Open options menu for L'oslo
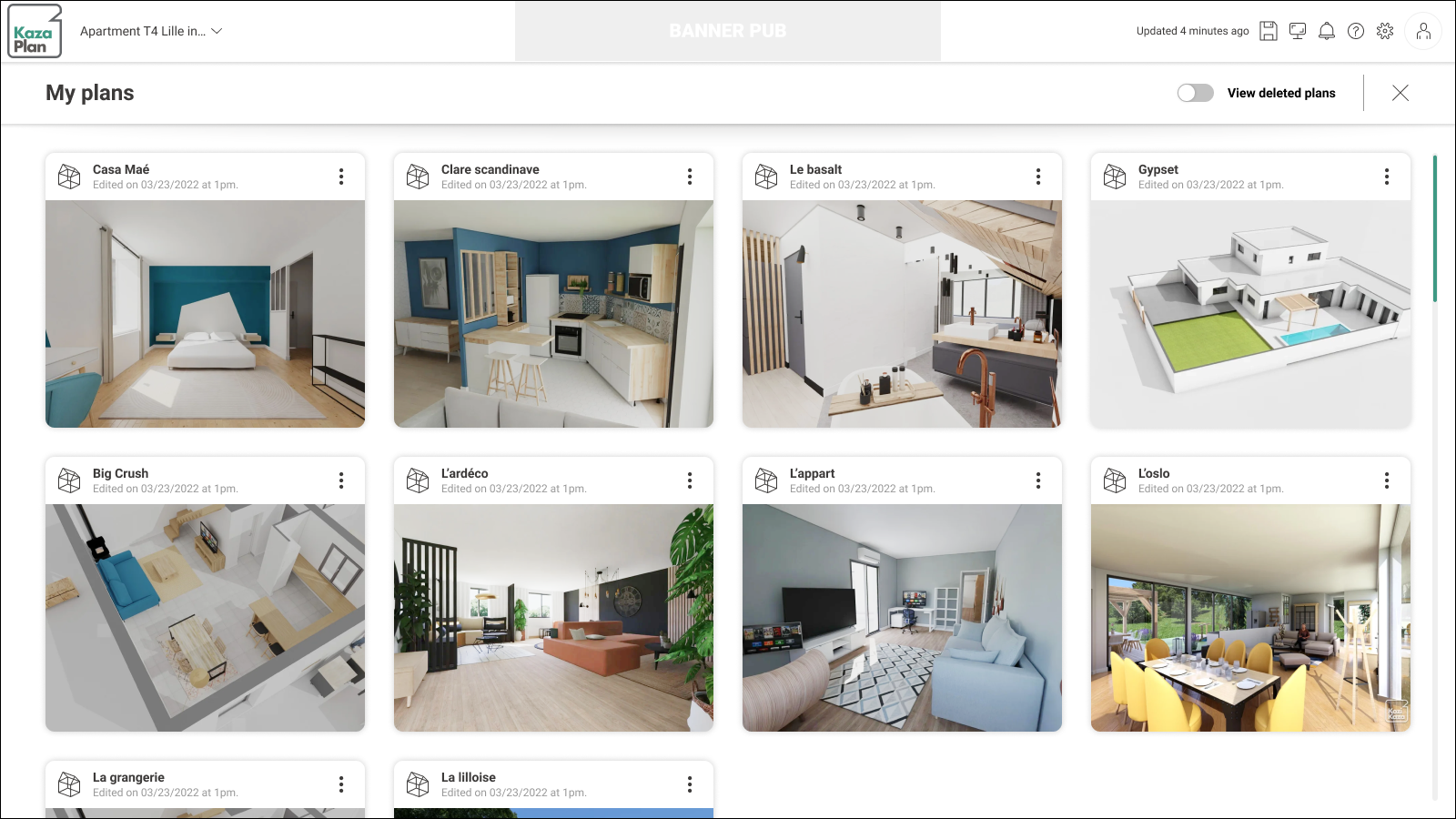This screenshot has height=819, width=1456. pyautogui.click(x=1387, y=480)
